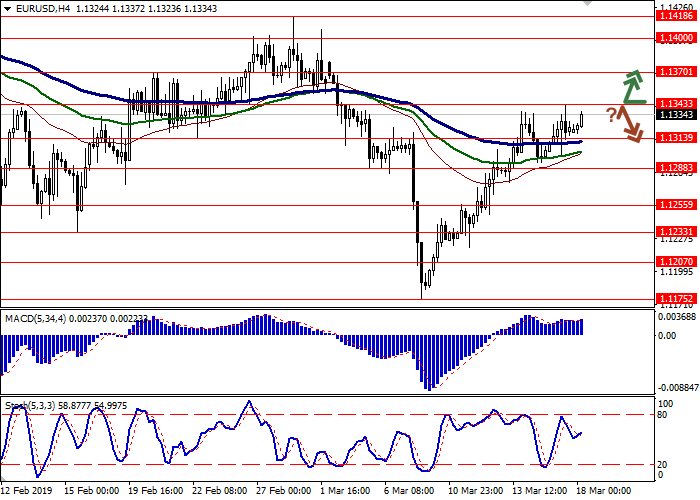Select the 1.13139 support level label
The width and height of the screenshot is (700, 500).
click(x=675, y=138)
